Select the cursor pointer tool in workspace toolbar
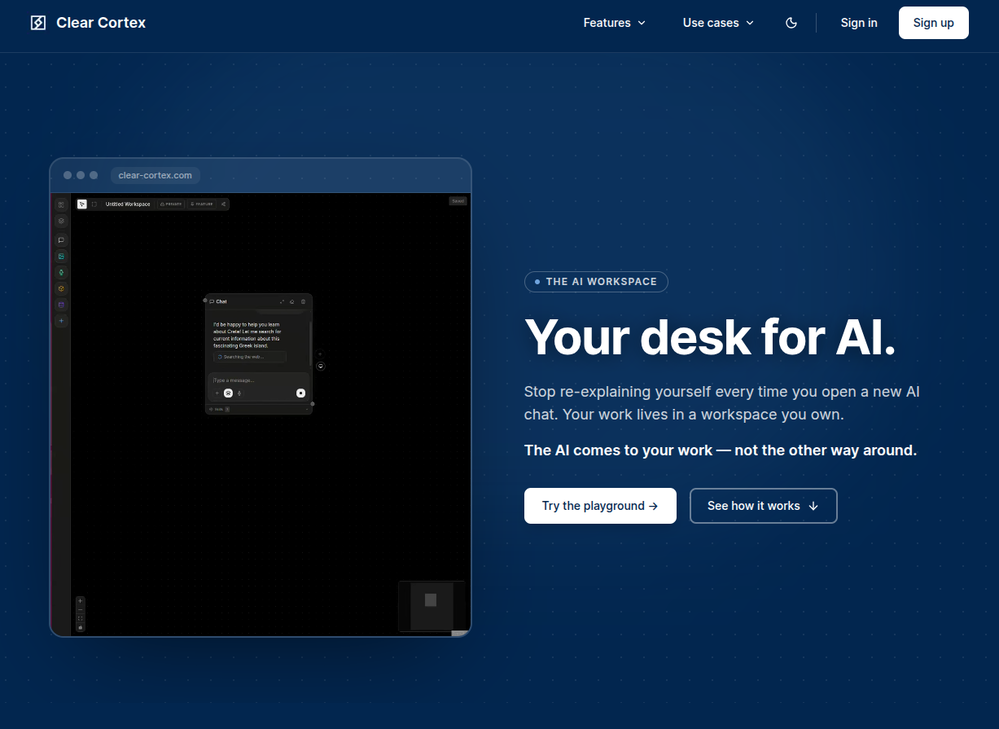This screenshot has width=999, height=729. tap(82, 204)
